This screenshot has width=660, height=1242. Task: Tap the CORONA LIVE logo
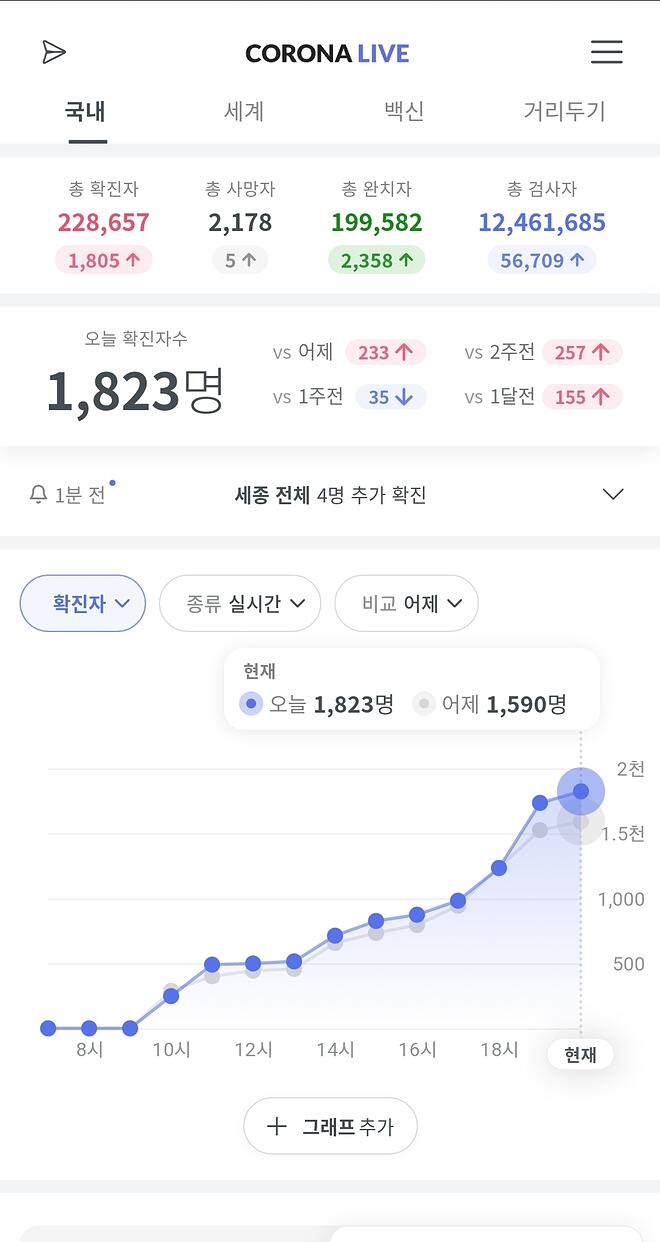[x=328, y=53]
